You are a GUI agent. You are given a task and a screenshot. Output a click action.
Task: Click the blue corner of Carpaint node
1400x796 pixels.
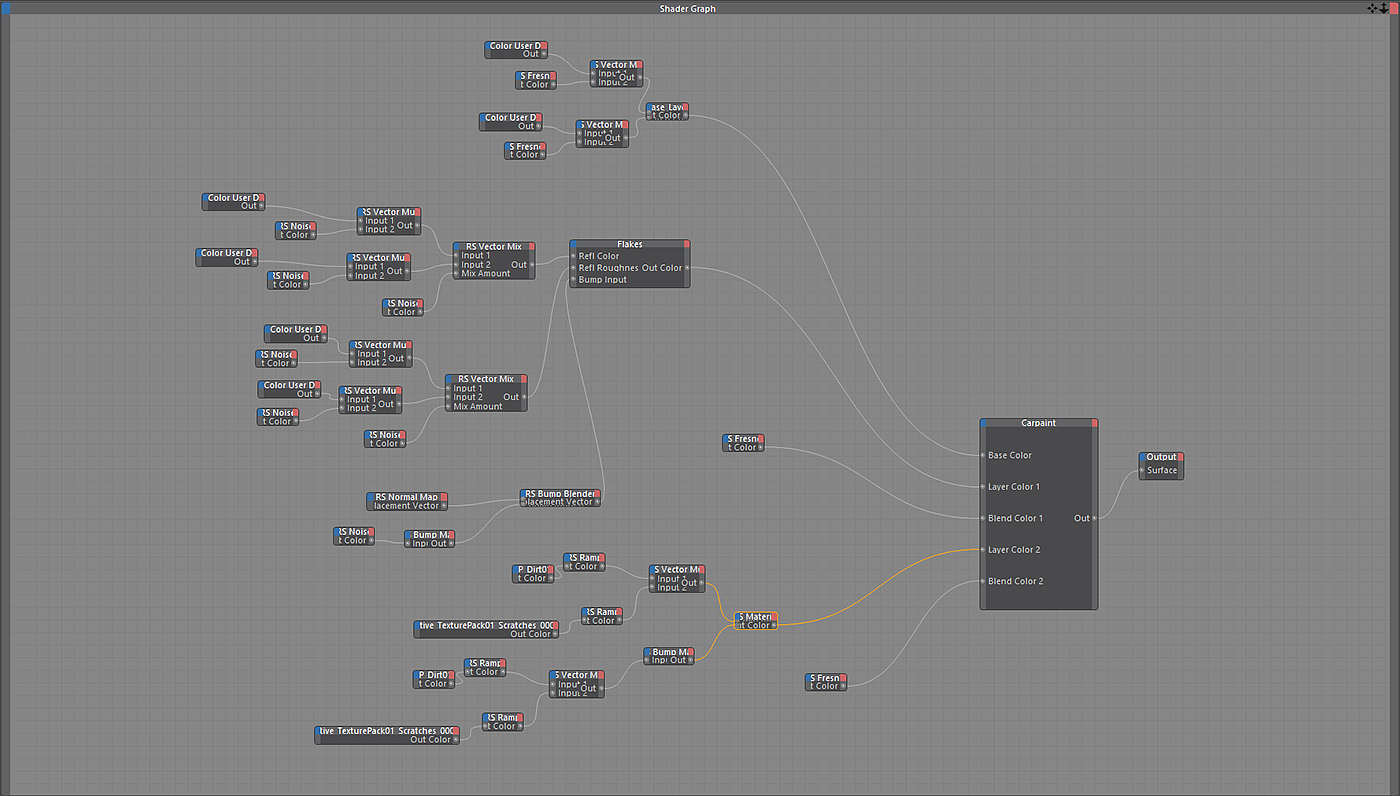pyautogui.click(x=984, y=423)
